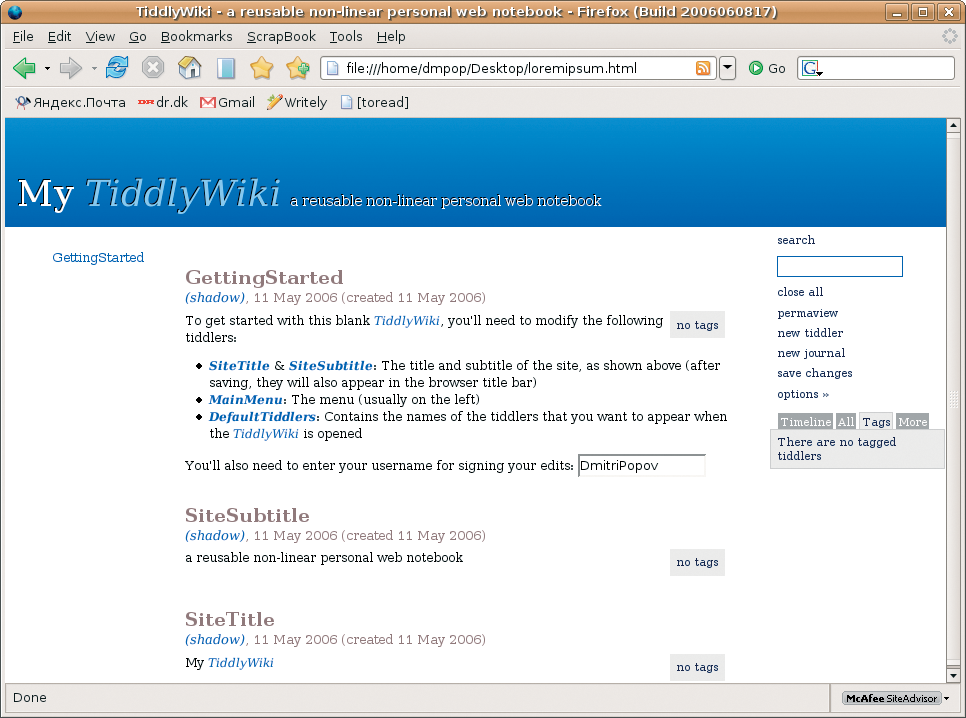Screen dimensions: 966x718
Task: Open the View menu
Action: click(100, 37)
